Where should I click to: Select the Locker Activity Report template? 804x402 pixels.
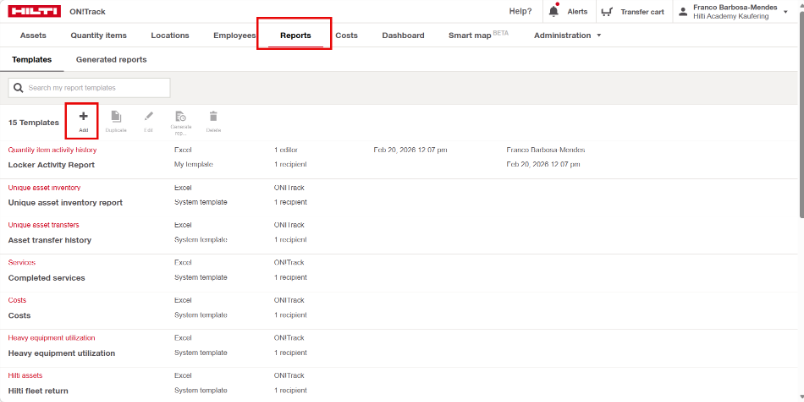[x=51, y=165]
